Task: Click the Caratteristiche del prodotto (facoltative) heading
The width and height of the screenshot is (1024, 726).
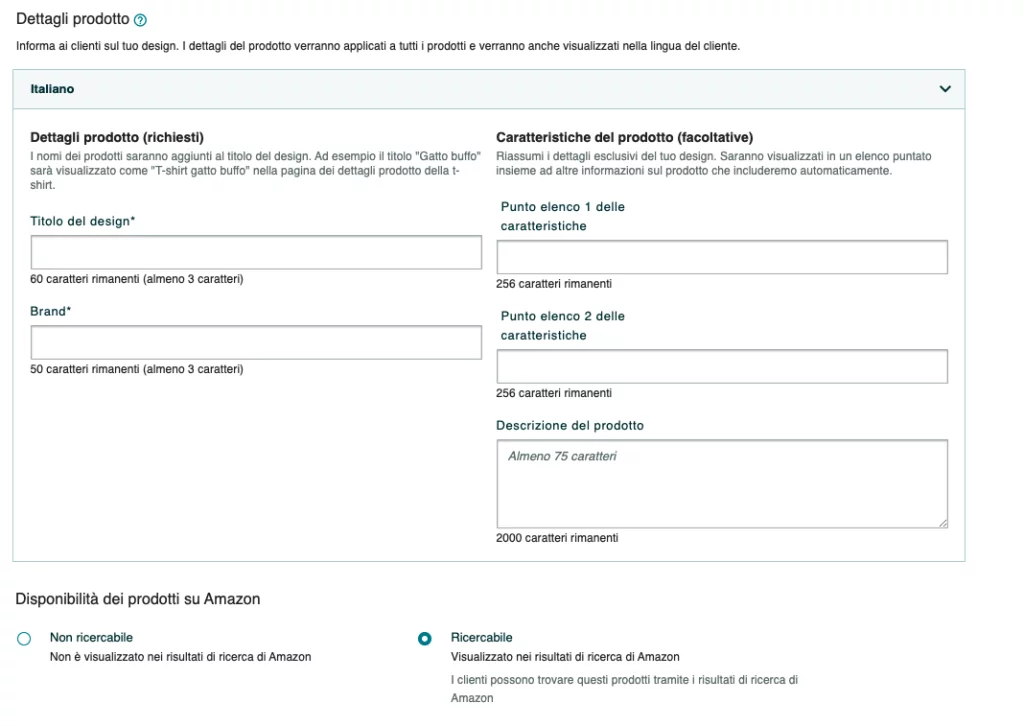Action: (x=624, y=137)
